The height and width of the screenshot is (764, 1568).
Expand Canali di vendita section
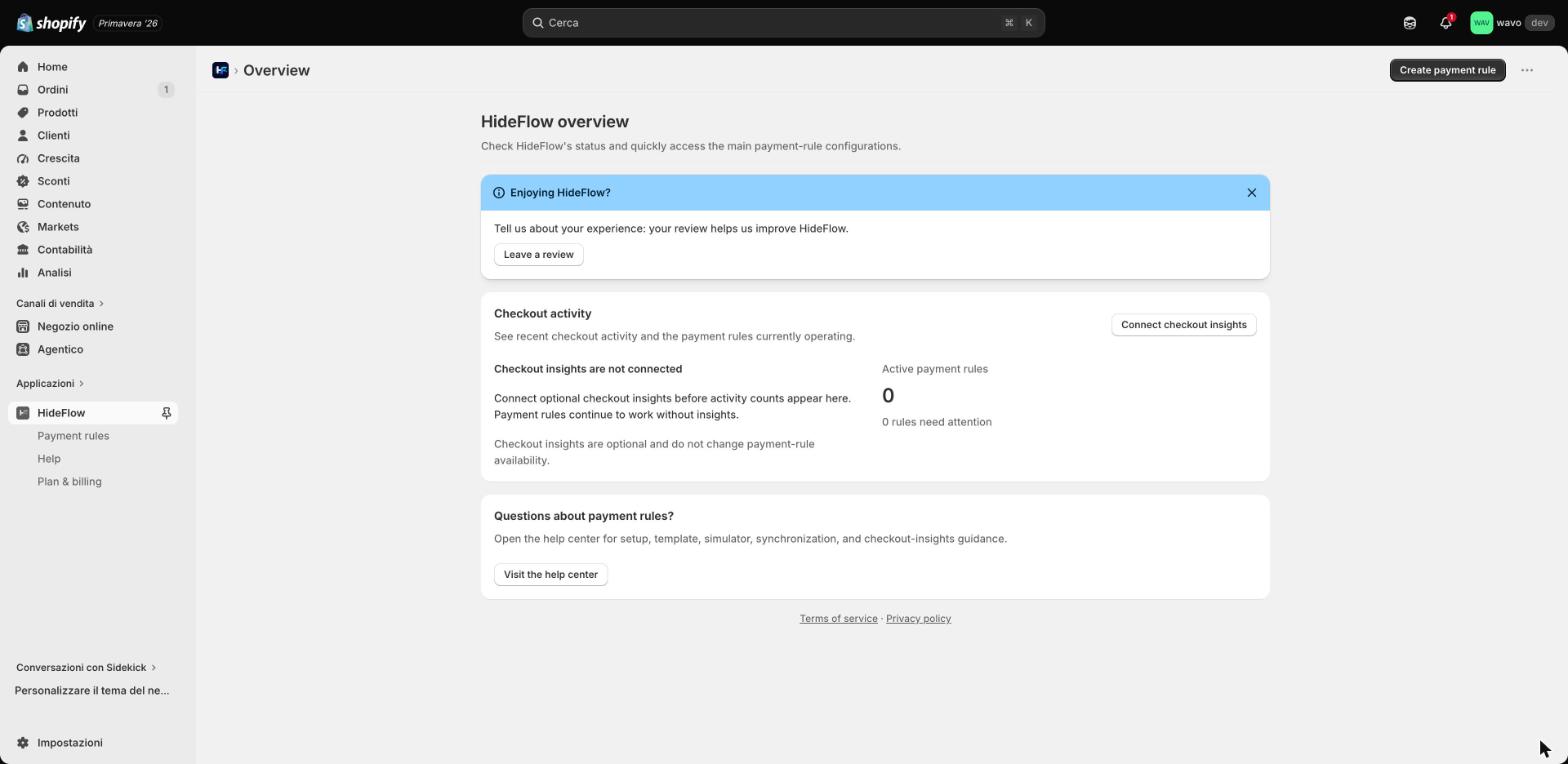(60, 304)
